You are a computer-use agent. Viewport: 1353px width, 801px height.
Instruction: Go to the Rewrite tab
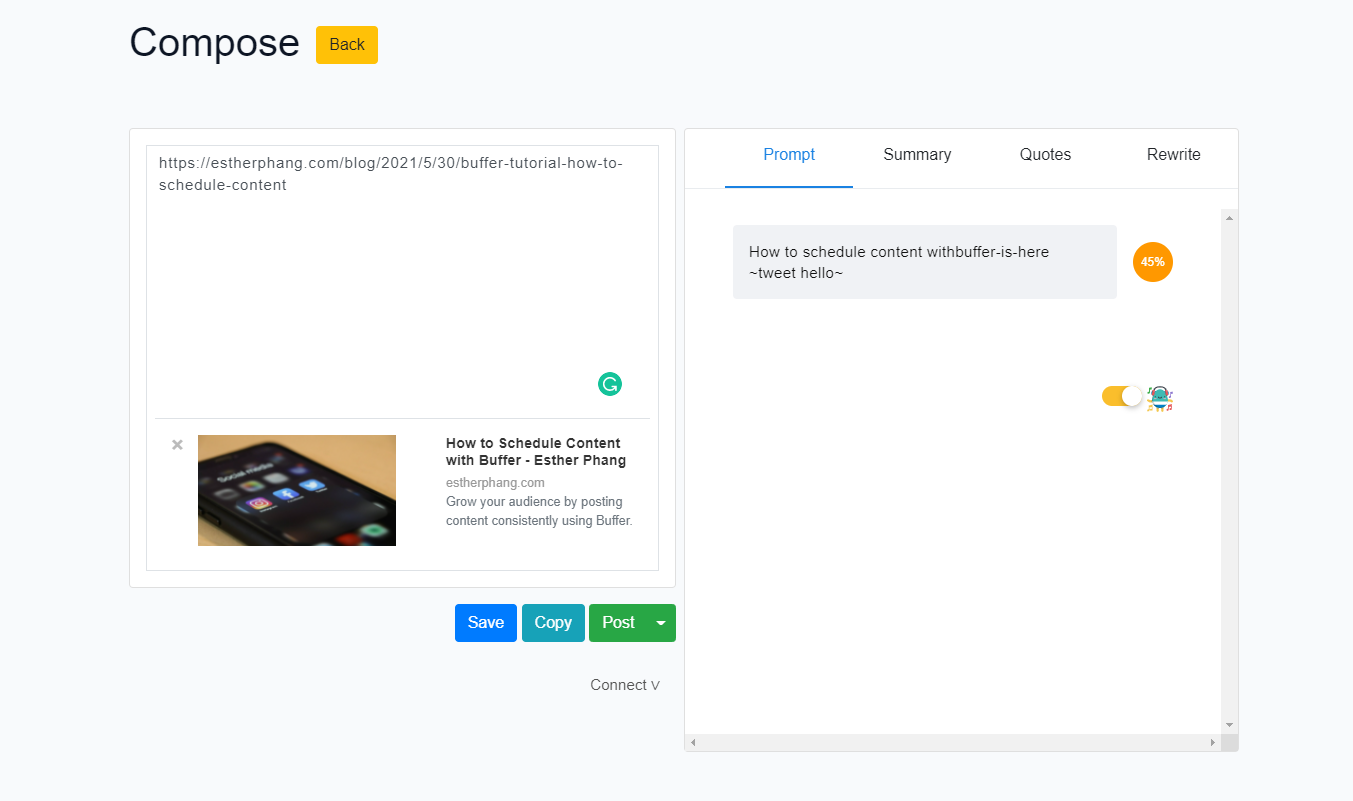(x=1173, y=155)
